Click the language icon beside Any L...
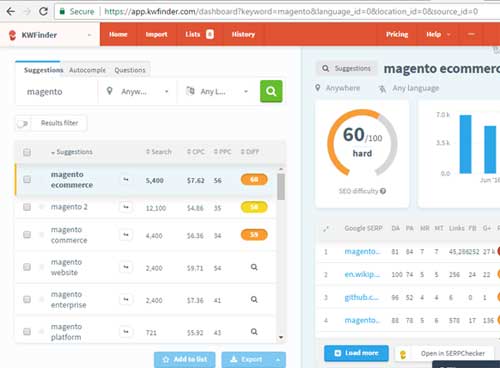 click(190, 91)
